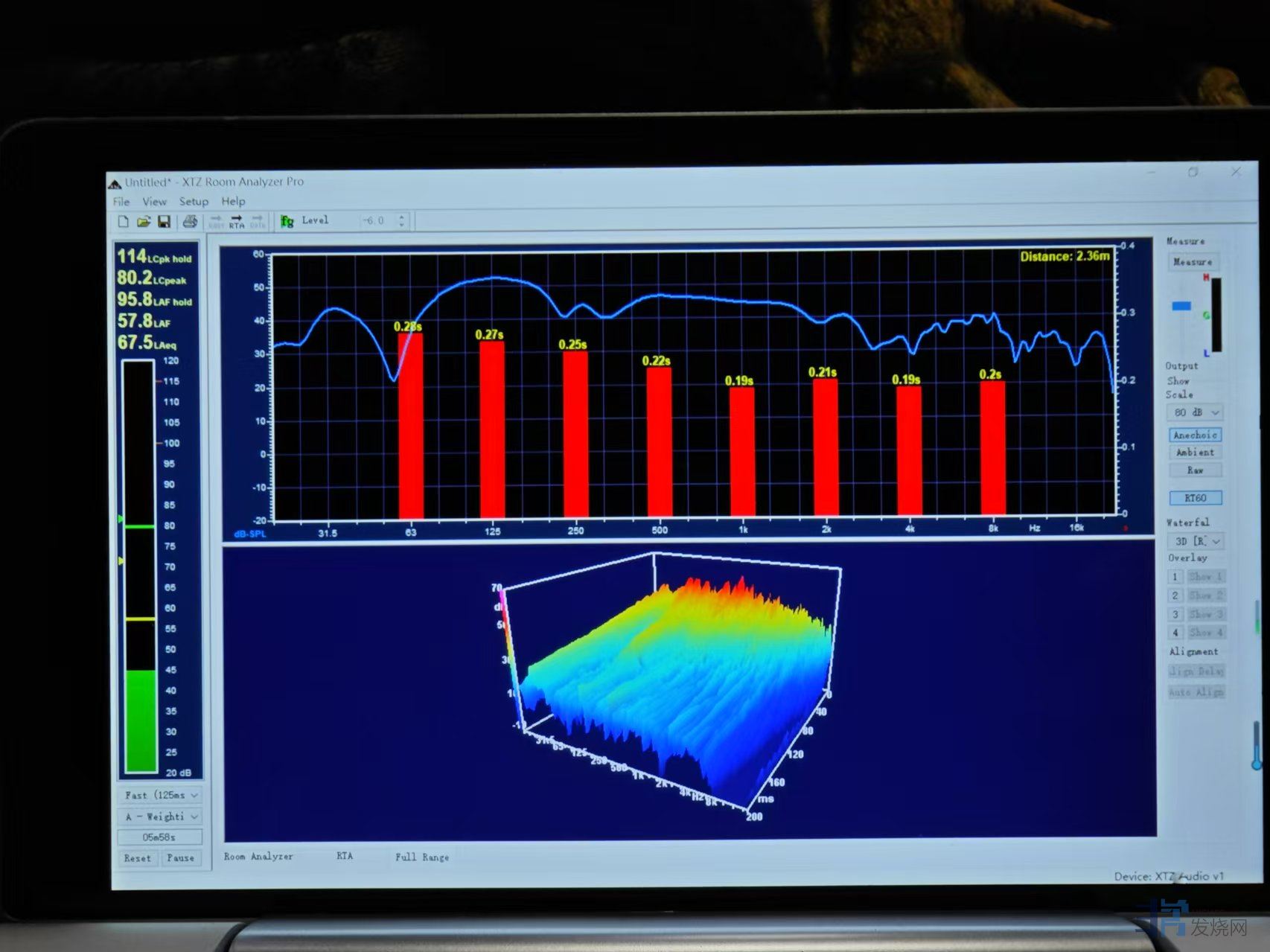
Task: Select overlay slot number 1
Action: [x=1175, y=577]
